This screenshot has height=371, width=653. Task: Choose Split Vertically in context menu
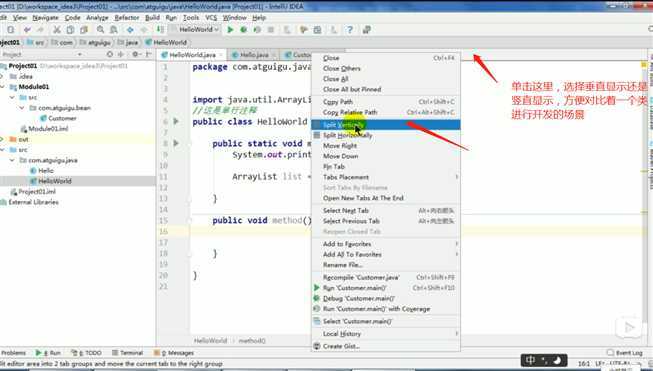coord(386,124)
